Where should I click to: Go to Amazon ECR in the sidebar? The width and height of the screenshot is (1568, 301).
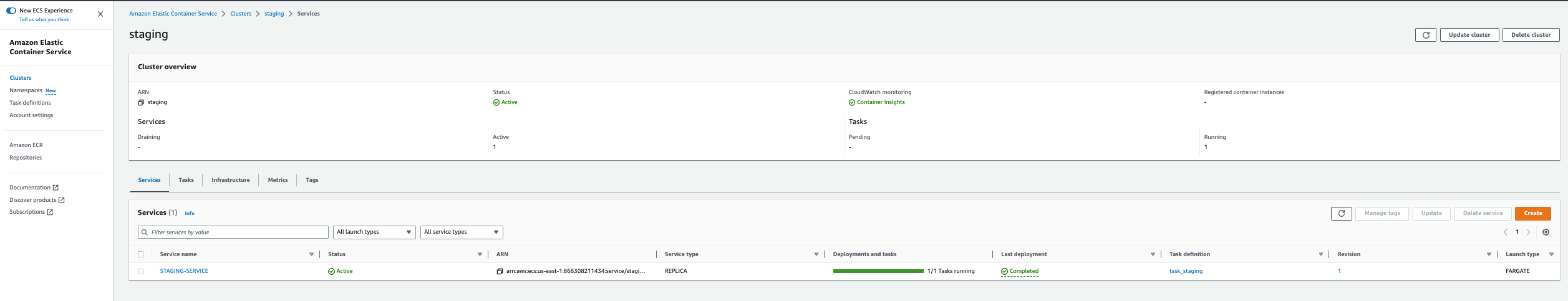coord(26,145)
